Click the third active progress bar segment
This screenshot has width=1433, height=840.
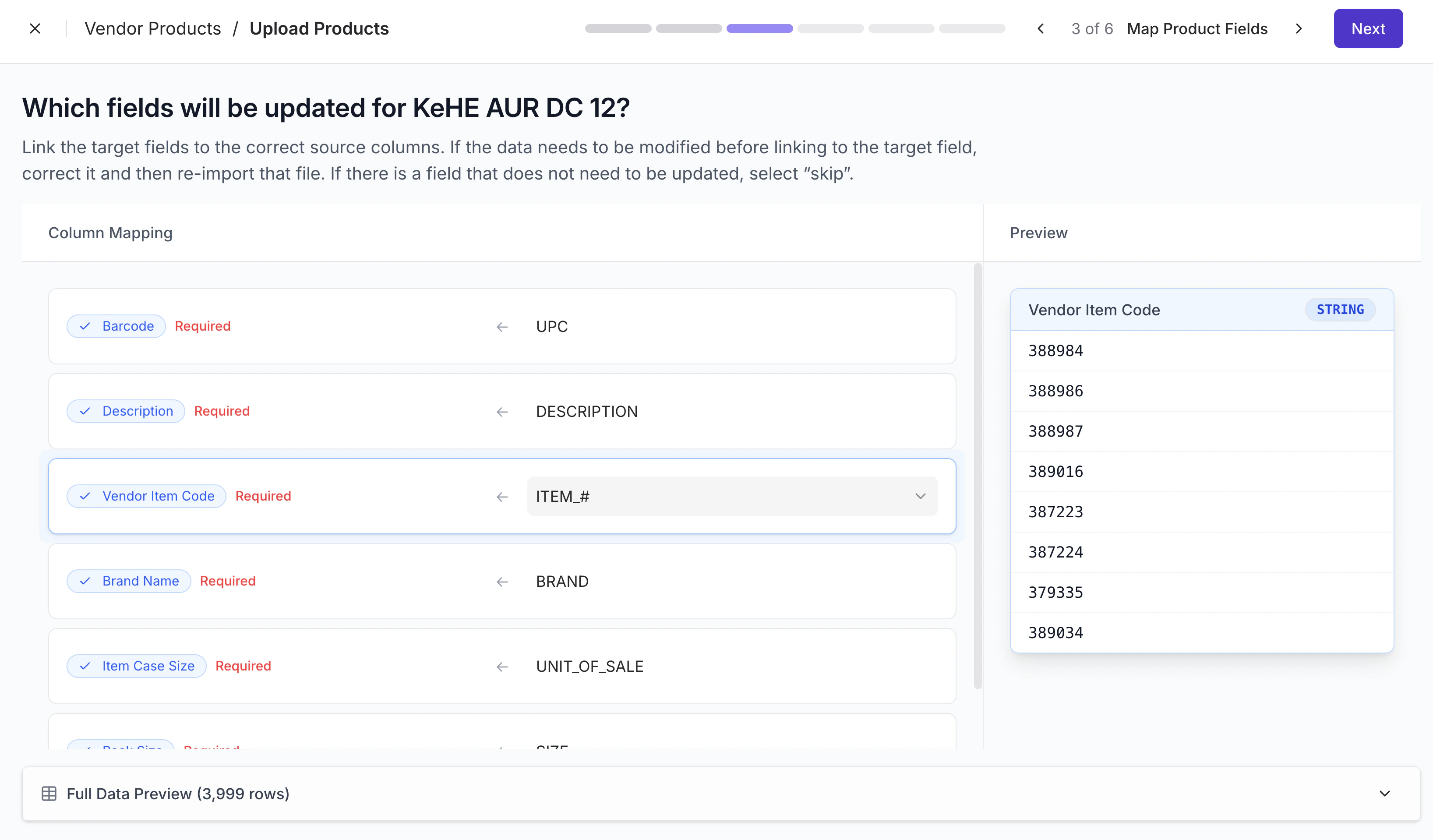(759, 28)
